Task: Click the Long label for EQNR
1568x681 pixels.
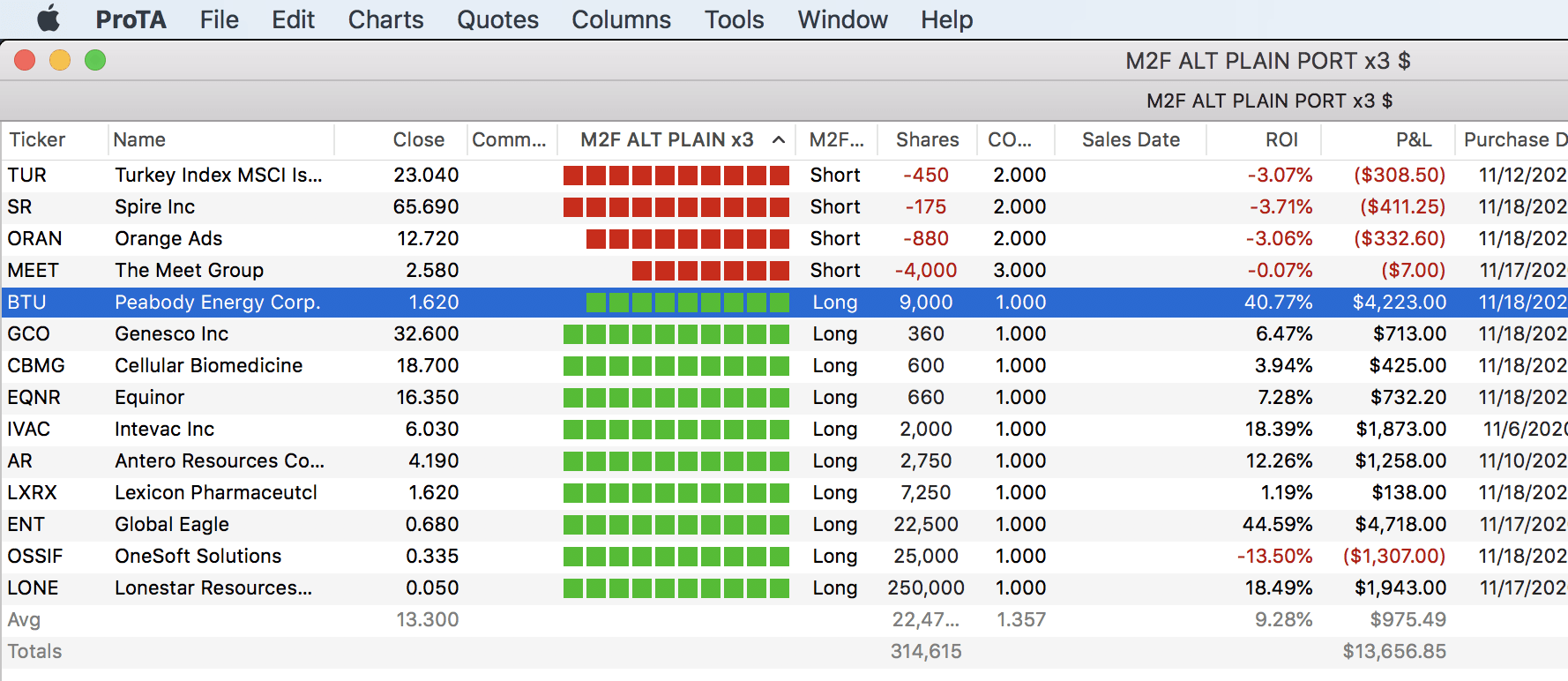Action: coord(835,397)
